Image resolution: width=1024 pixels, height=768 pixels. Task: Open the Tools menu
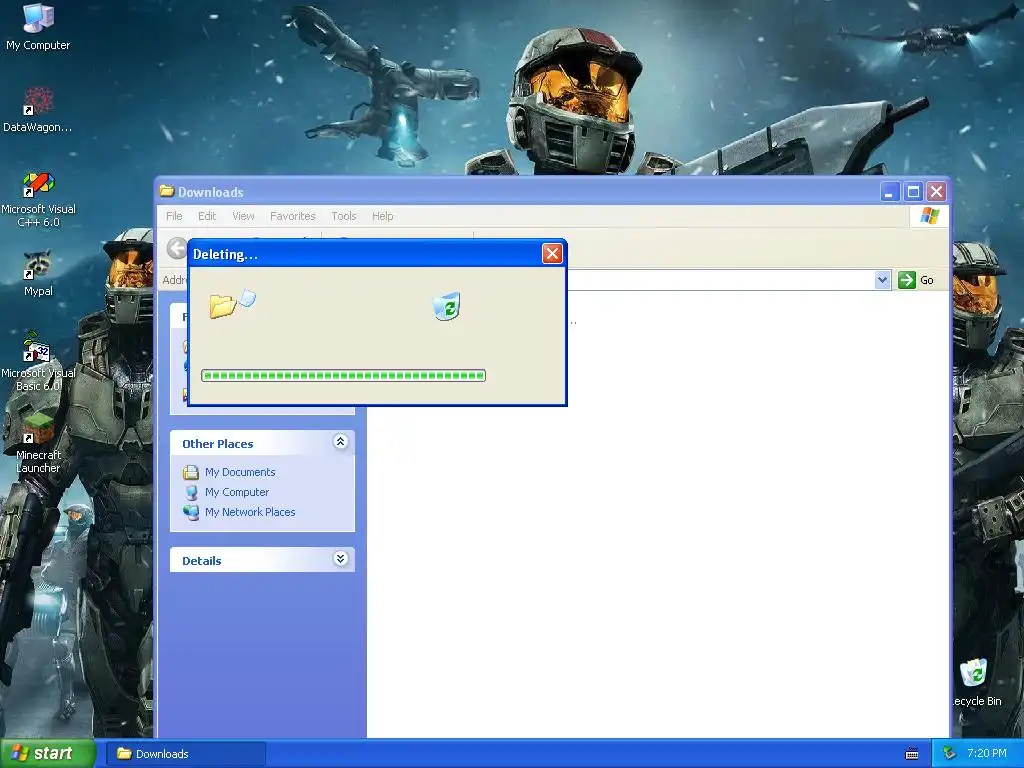(344, 216)
